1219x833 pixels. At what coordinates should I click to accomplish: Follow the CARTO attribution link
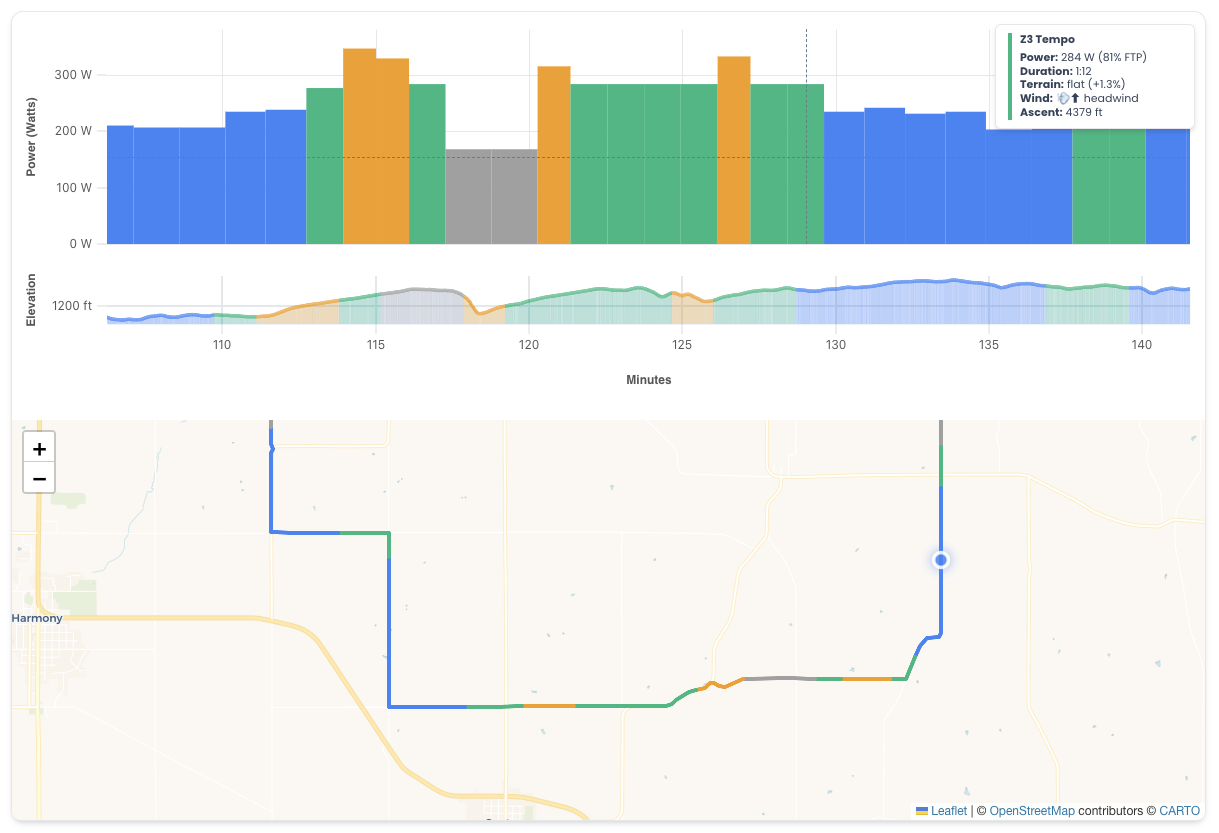coord(1180,810)
